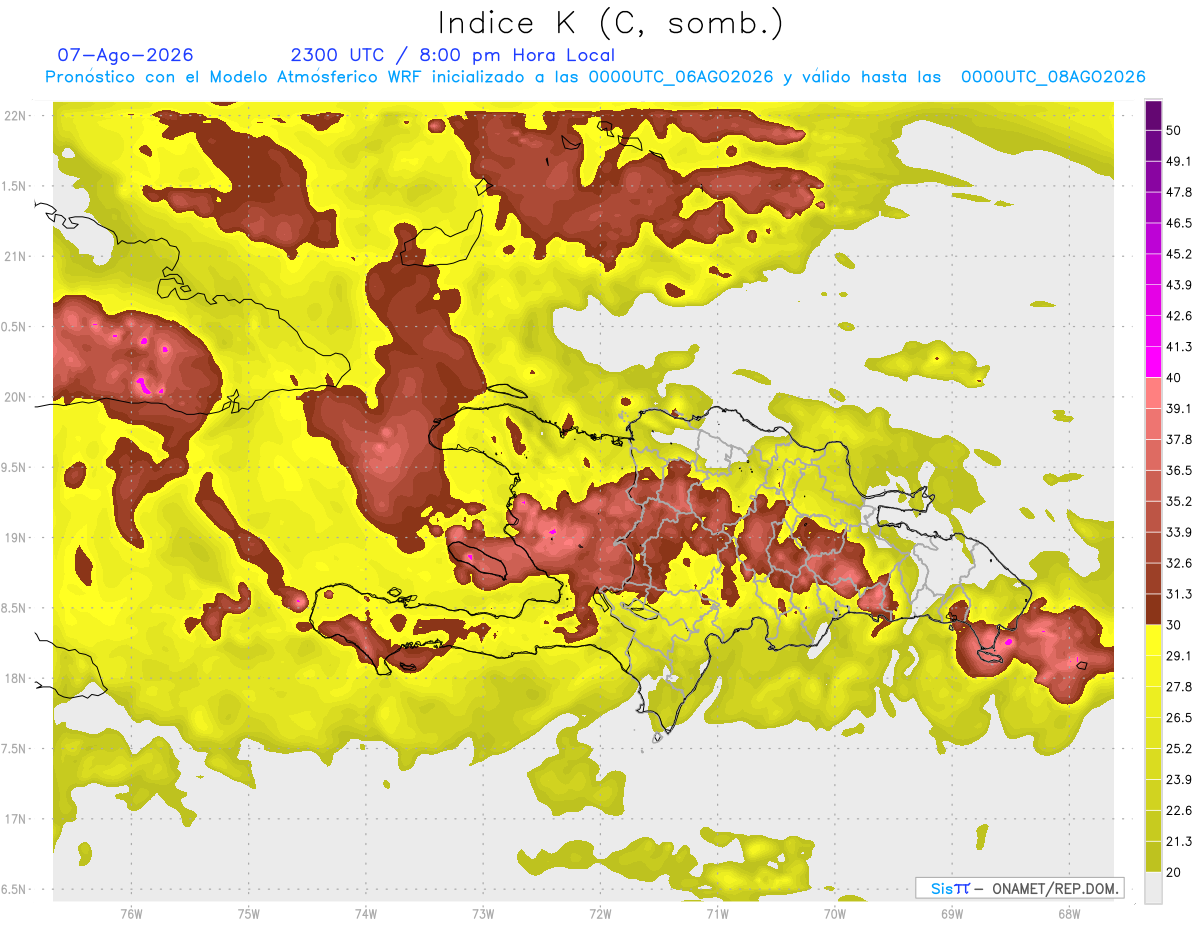This screenshot has height=927, width=1200.
Task: Click the colorbar value "36.5"
Action: (1179, 470)
